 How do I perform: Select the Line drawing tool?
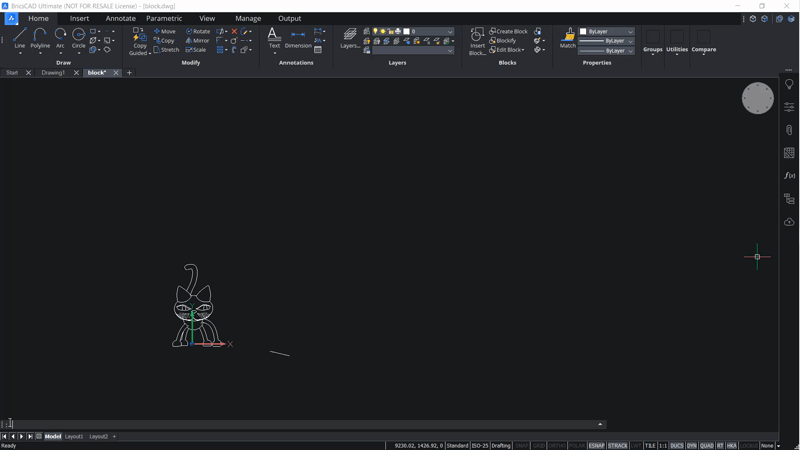pyautogui.click(x=19, y=38)
